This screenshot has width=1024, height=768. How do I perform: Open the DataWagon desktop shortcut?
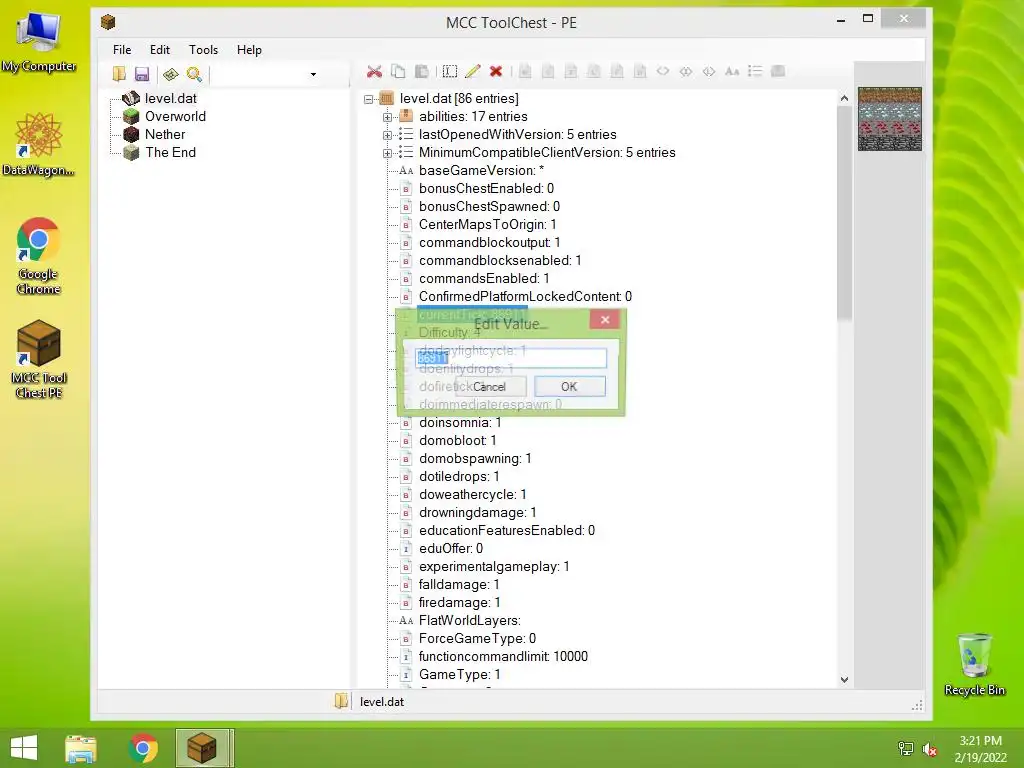pyautogui.click(x=39, y=144)
